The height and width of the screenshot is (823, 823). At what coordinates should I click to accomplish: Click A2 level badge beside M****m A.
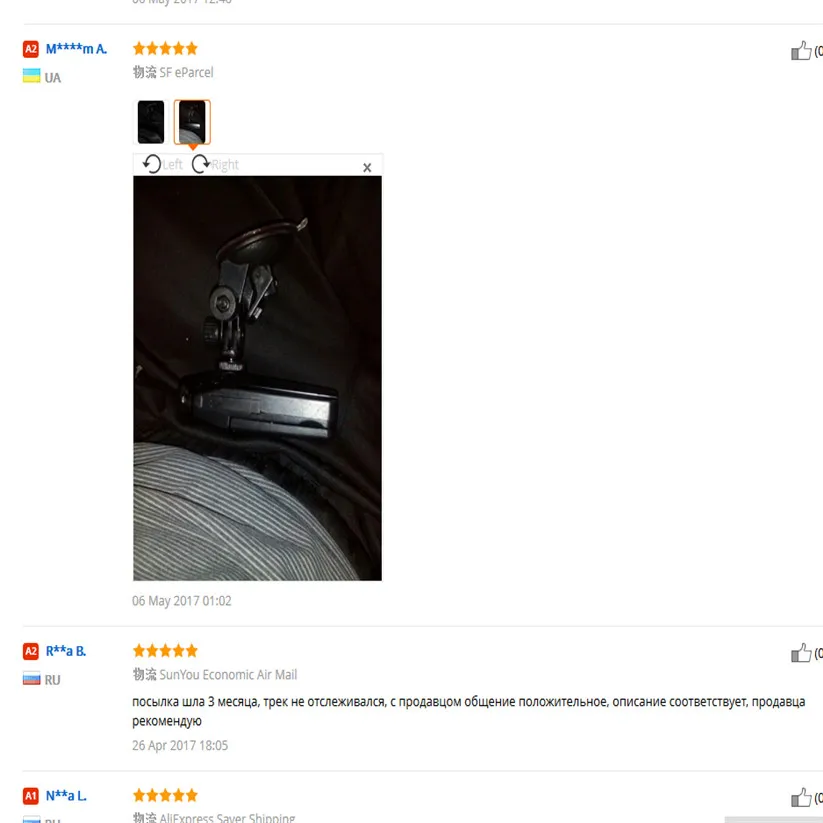31,49
